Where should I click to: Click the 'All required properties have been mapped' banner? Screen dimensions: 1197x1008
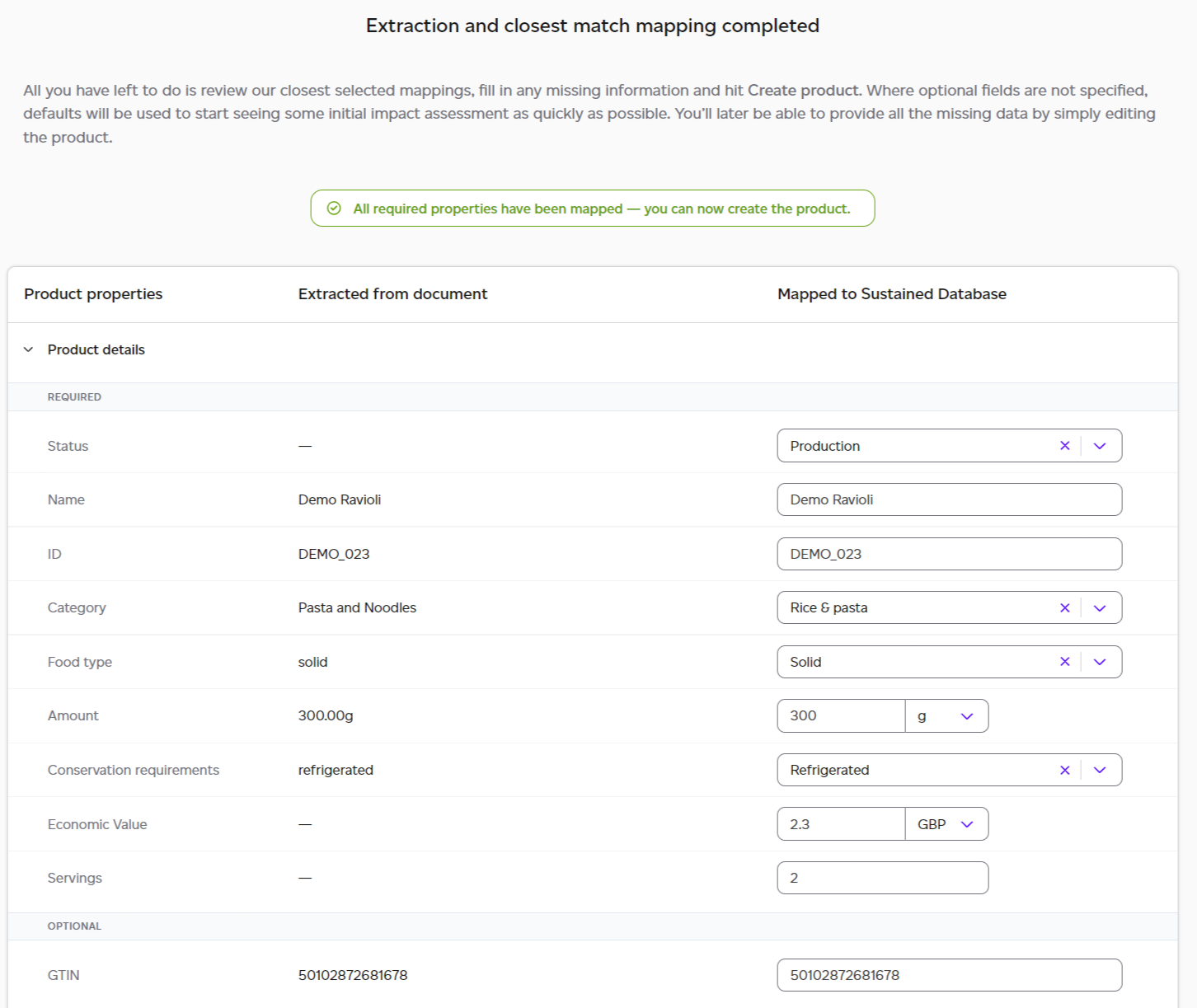[x=593, y=209]
